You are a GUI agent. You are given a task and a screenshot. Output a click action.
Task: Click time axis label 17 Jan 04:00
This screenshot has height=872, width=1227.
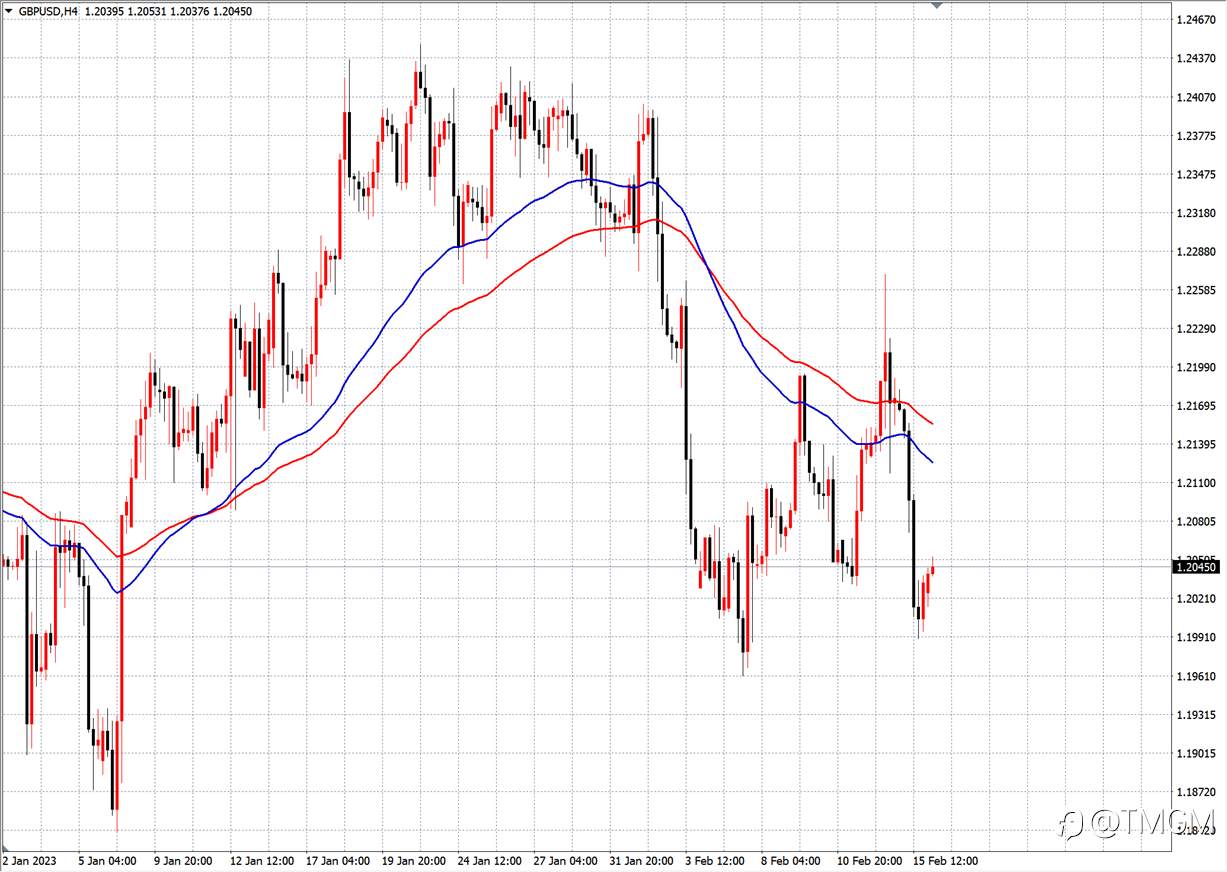339,860
